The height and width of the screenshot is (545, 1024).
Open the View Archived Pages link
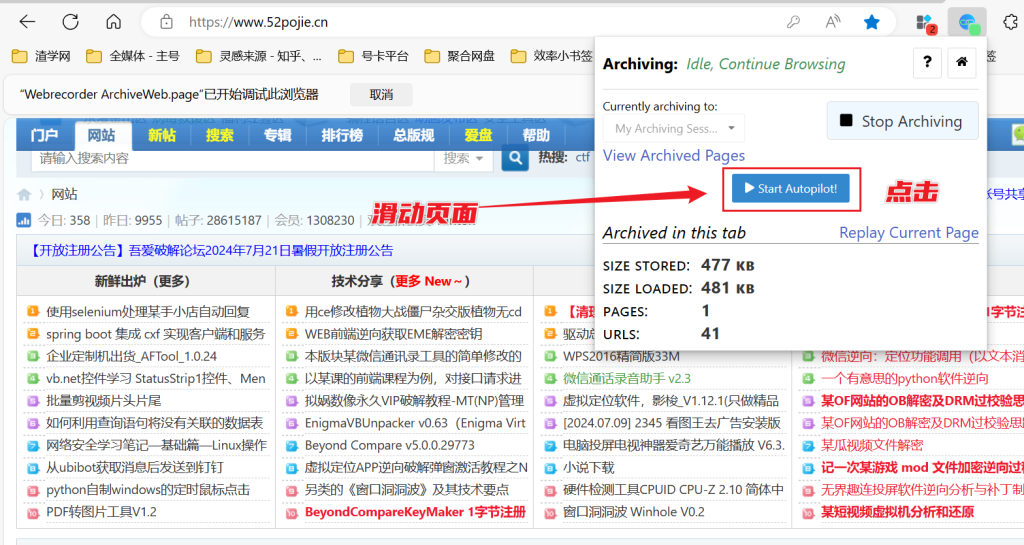click(673, 155)
